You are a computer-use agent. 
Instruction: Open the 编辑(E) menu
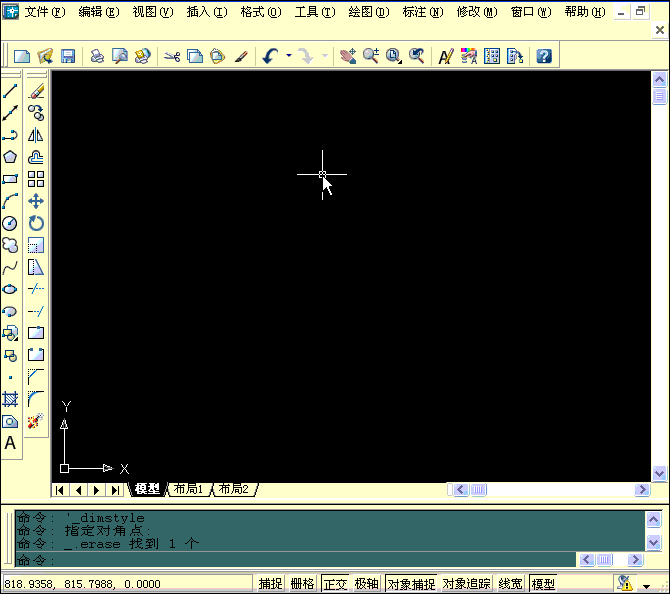pos(99,12)
